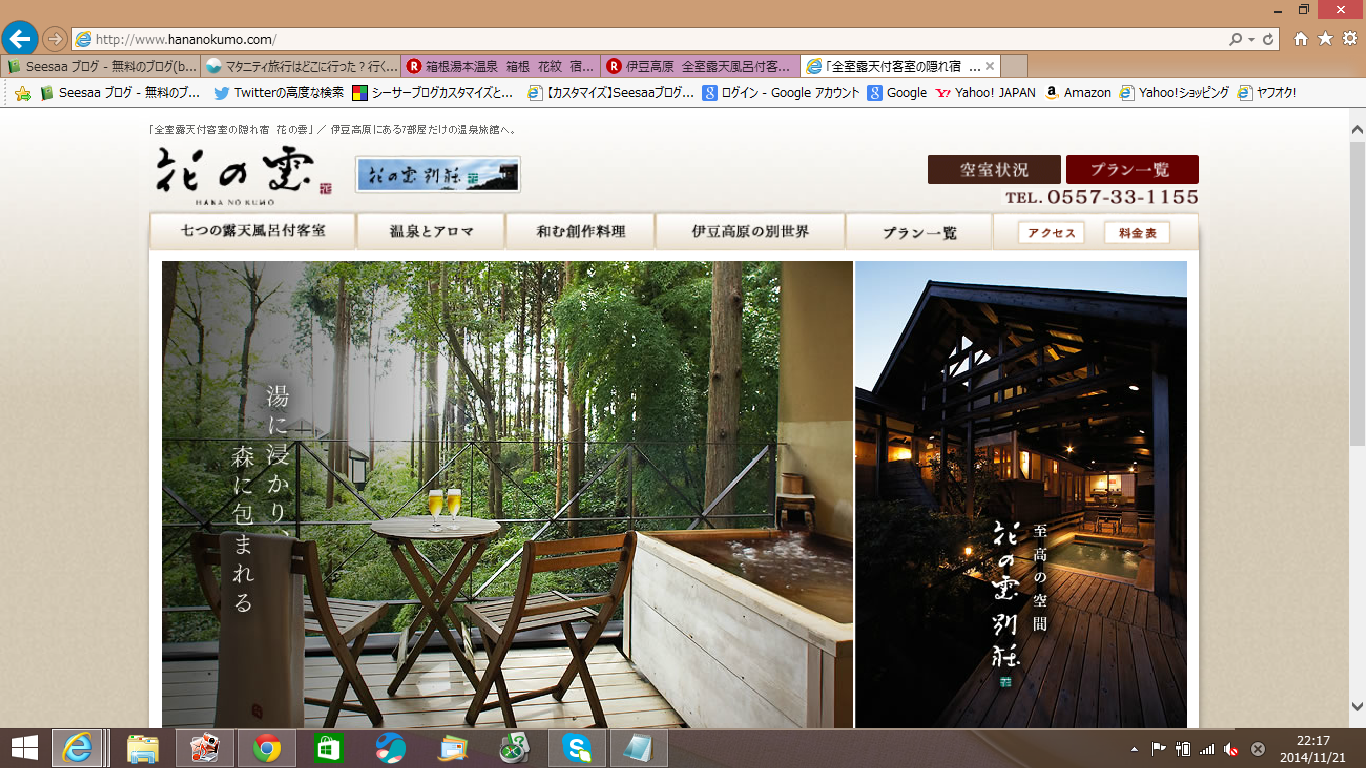
Task: Open the 温泉とアロマ menu item
Action: [x=431, y=231]
